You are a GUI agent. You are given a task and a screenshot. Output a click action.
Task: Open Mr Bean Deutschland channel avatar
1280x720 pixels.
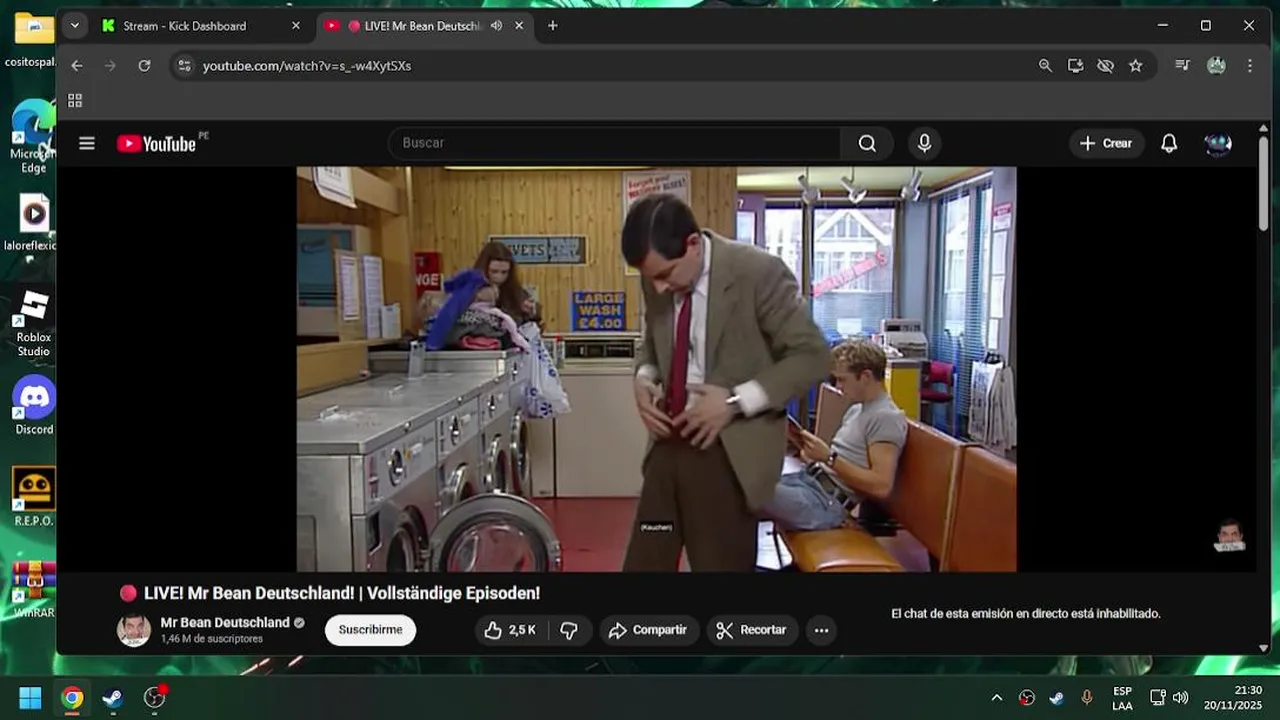point(134,630)
